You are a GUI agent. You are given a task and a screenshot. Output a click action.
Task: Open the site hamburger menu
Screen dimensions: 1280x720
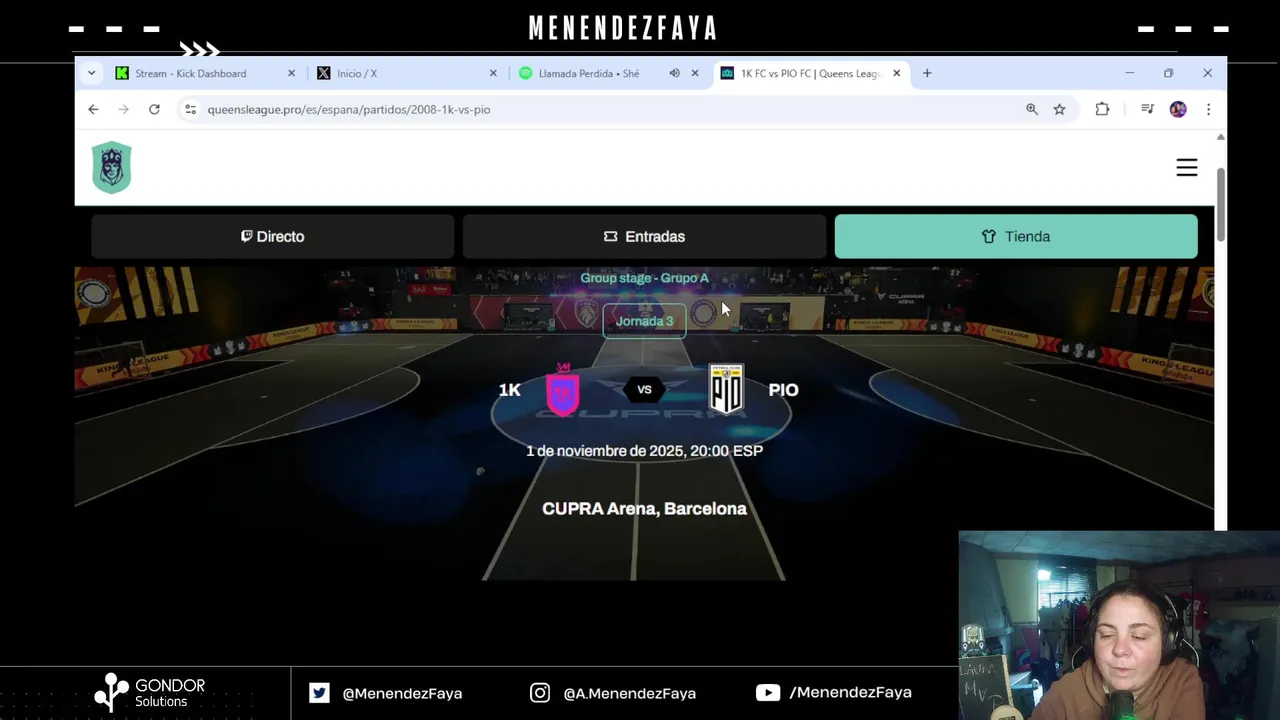click(x=1187, y=168)
